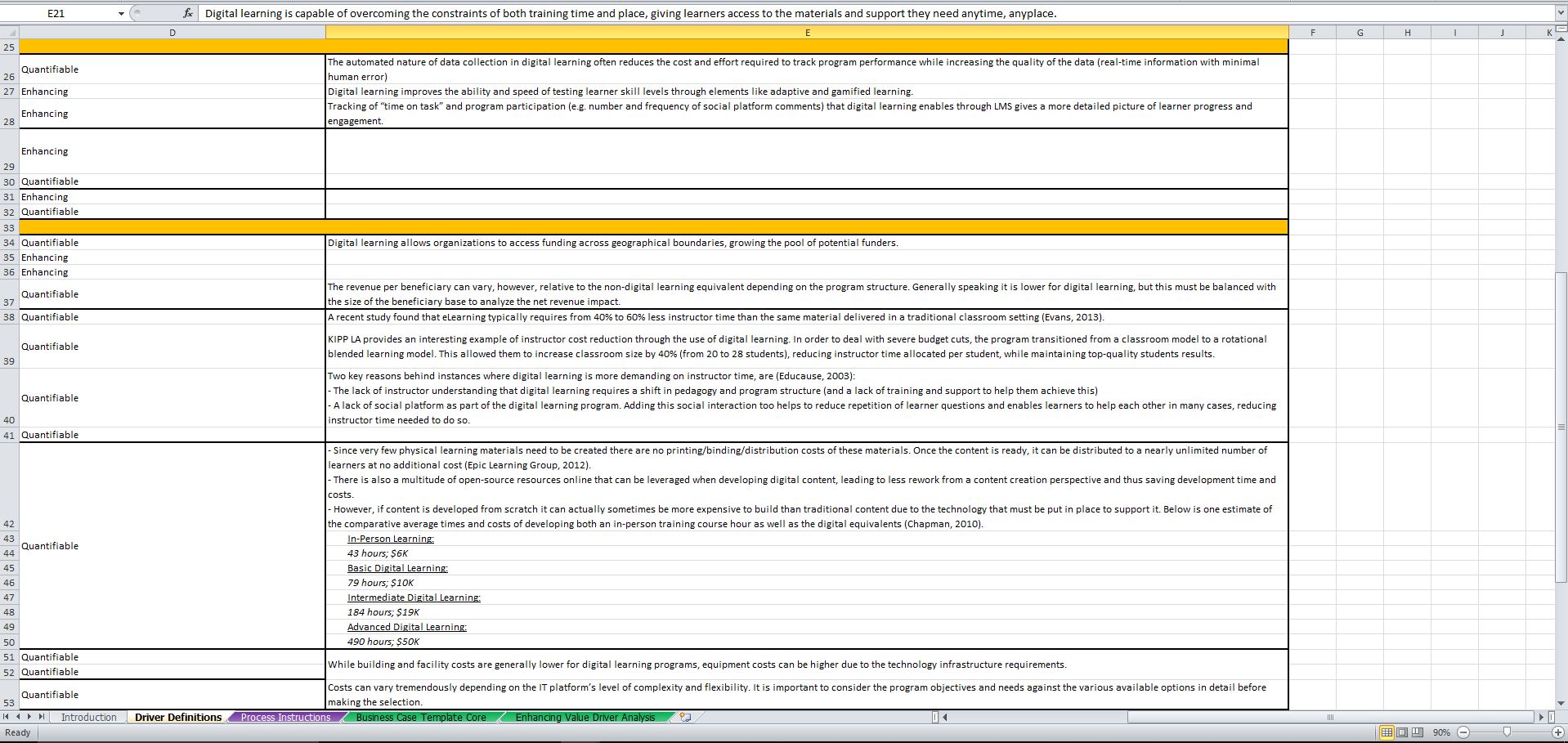This screenshot has height=743, width=1568.
Task: Click the zoom slider handle
Action: [x=1507, y=732]
